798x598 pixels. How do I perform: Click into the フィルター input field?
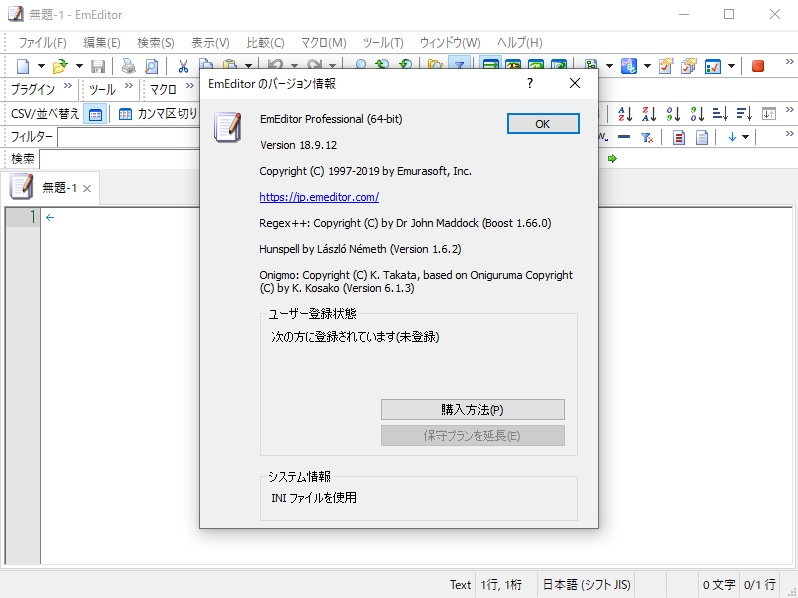click(x=129, y=137)
